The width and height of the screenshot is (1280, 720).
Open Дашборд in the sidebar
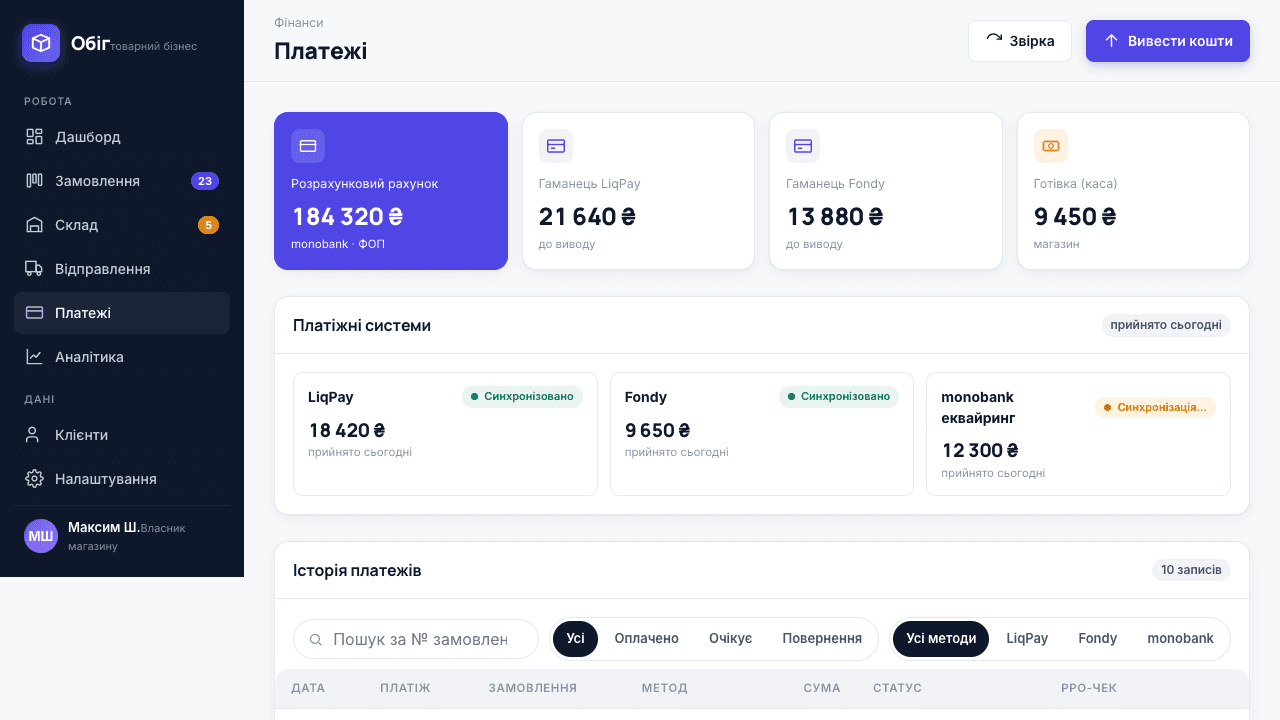(122, 137)
